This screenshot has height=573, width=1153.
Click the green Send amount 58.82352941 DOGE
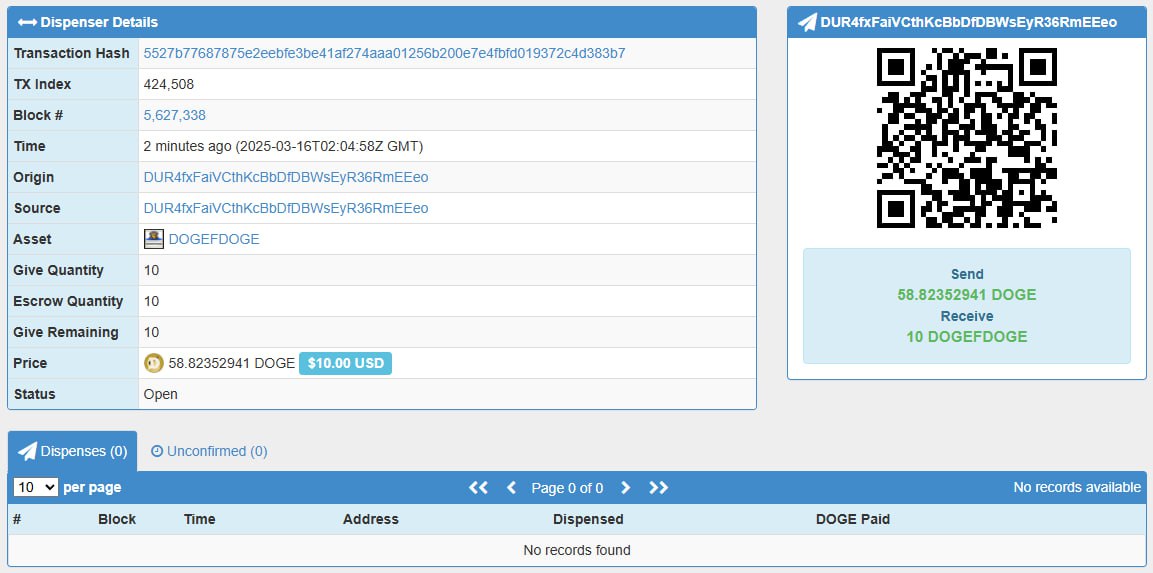[967, 295]
